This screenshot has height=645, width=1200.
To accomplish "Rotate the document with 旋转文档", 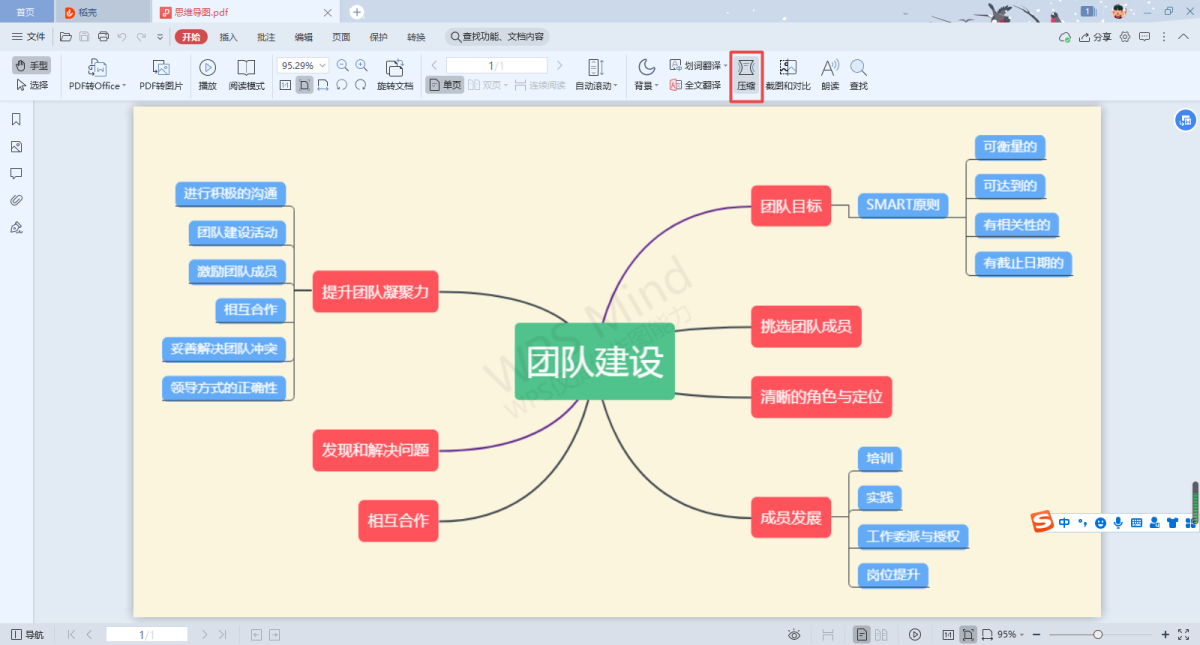I will (395, 75).
